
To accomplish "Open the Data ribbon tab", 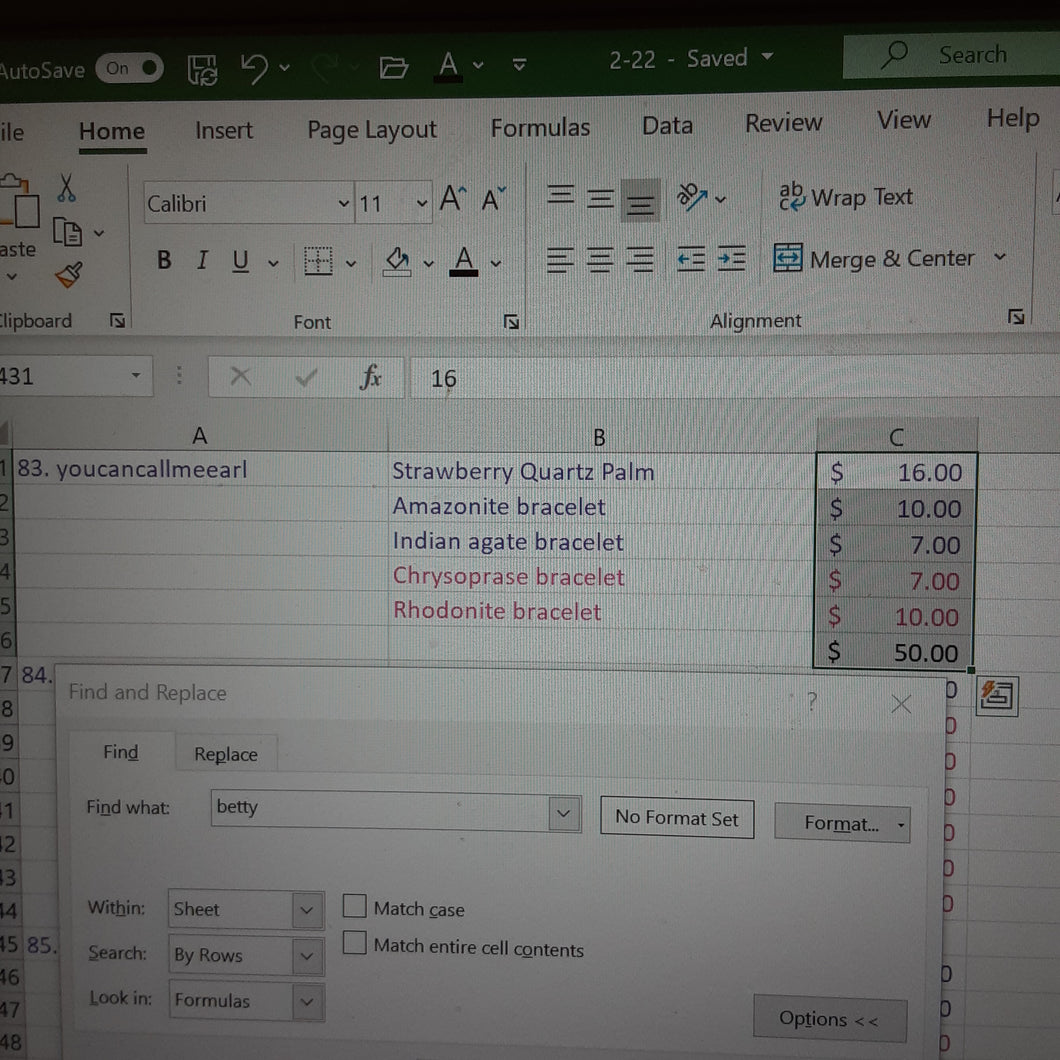I will point(667,125).
